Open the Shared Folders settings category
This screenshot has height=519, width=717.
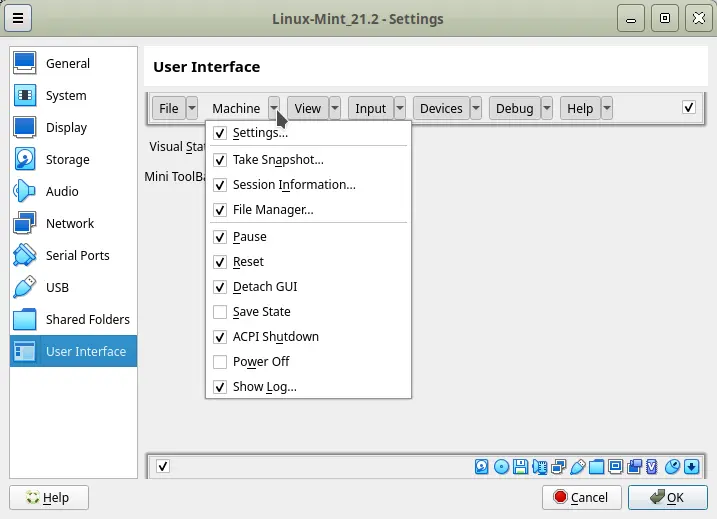87,319
